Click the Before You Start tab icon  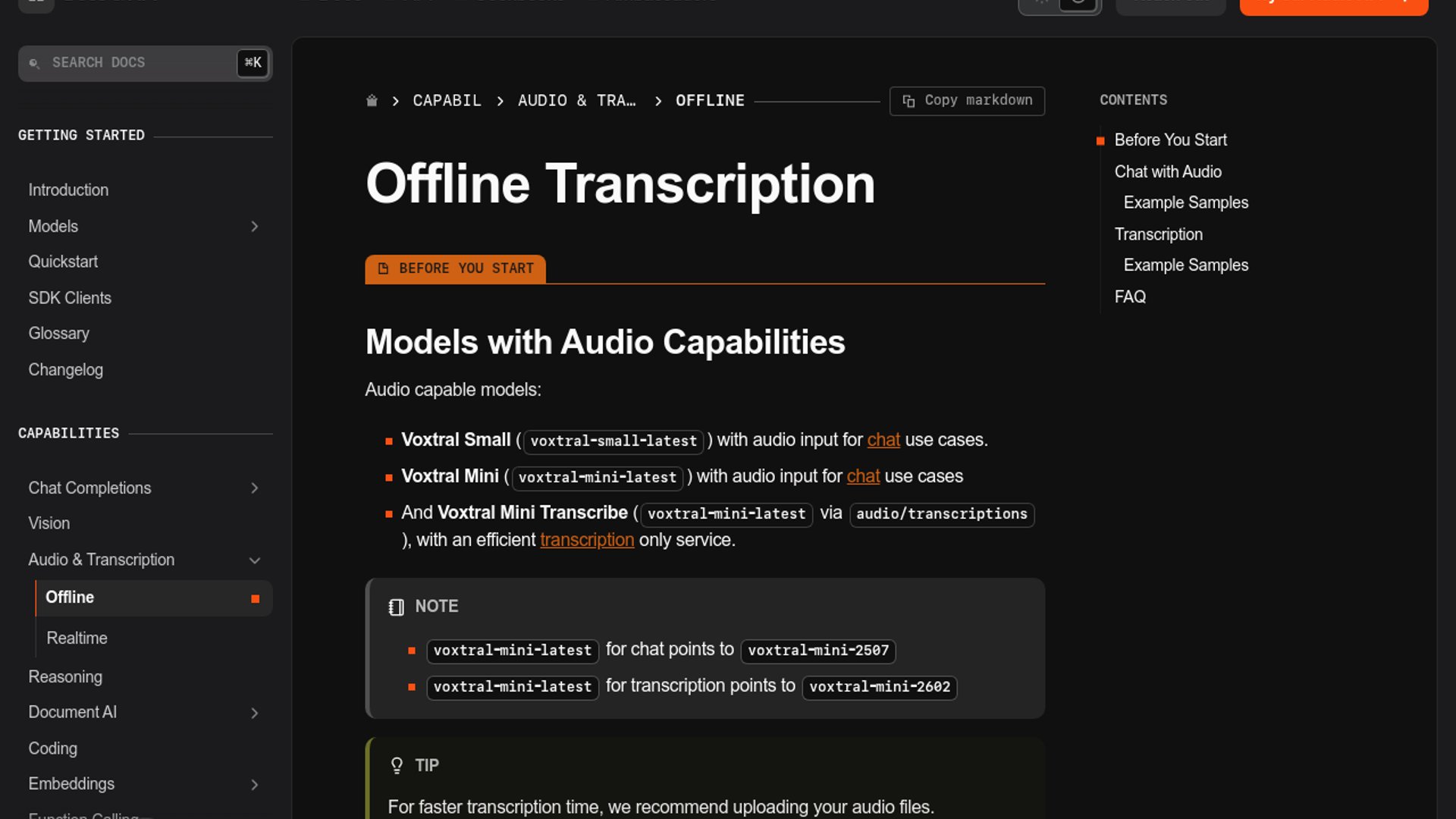pos(384,268)
